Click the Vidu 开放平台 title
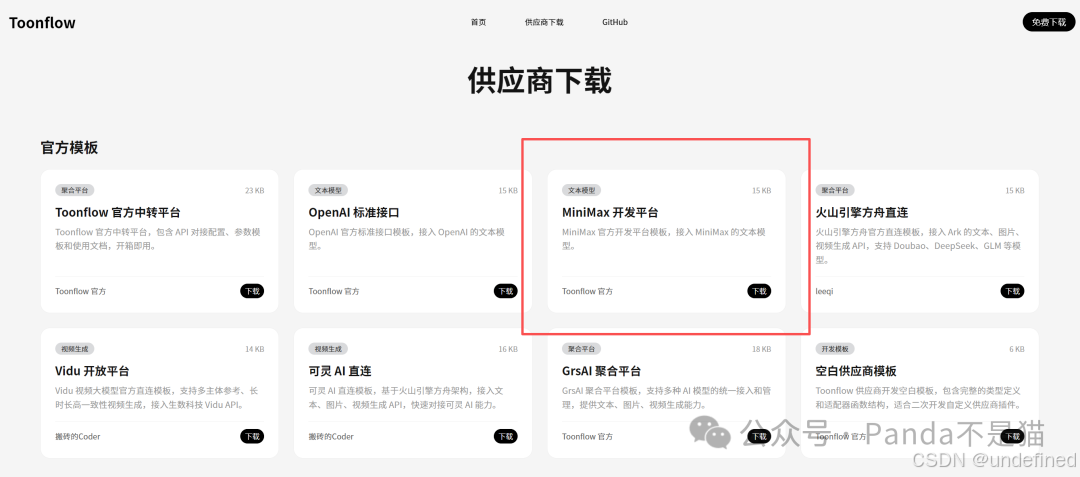The height and width of the screenshot is (477, 1080). tap(92, 371)
